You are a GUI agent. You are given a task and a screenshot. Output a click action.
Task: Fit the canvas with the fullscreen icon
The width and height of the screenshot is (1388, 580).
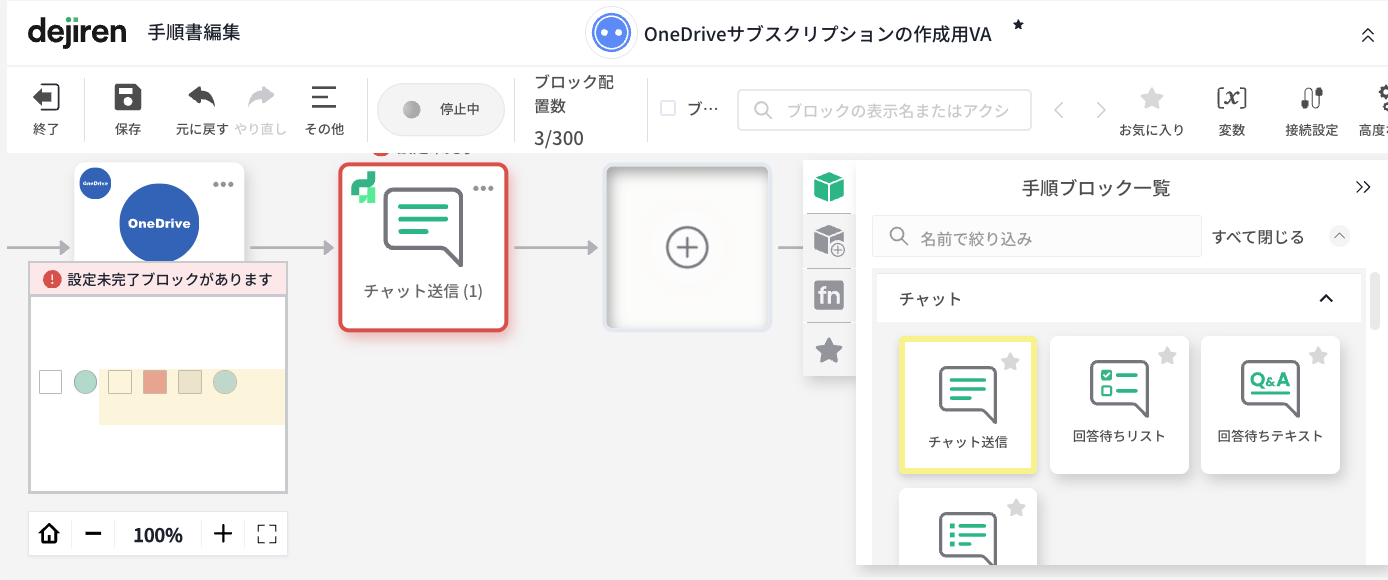coord(266,534)
